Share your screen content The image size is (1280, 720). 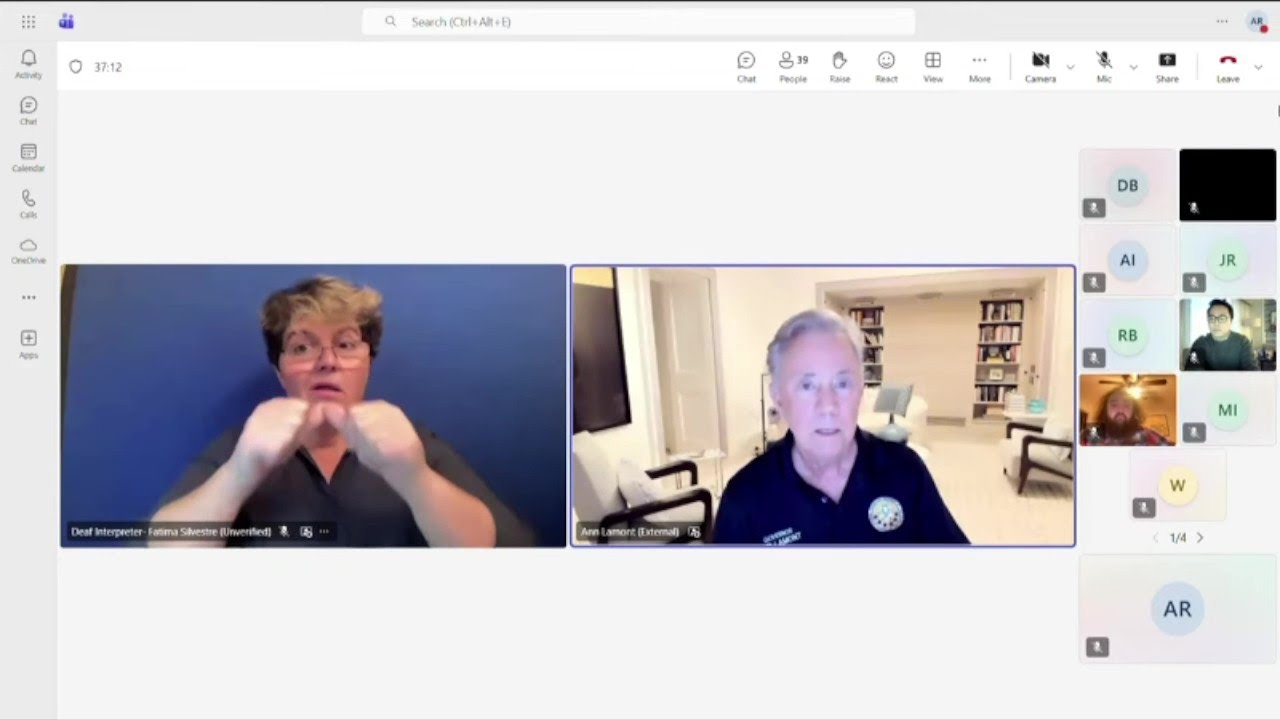[x=1167, y=67]
